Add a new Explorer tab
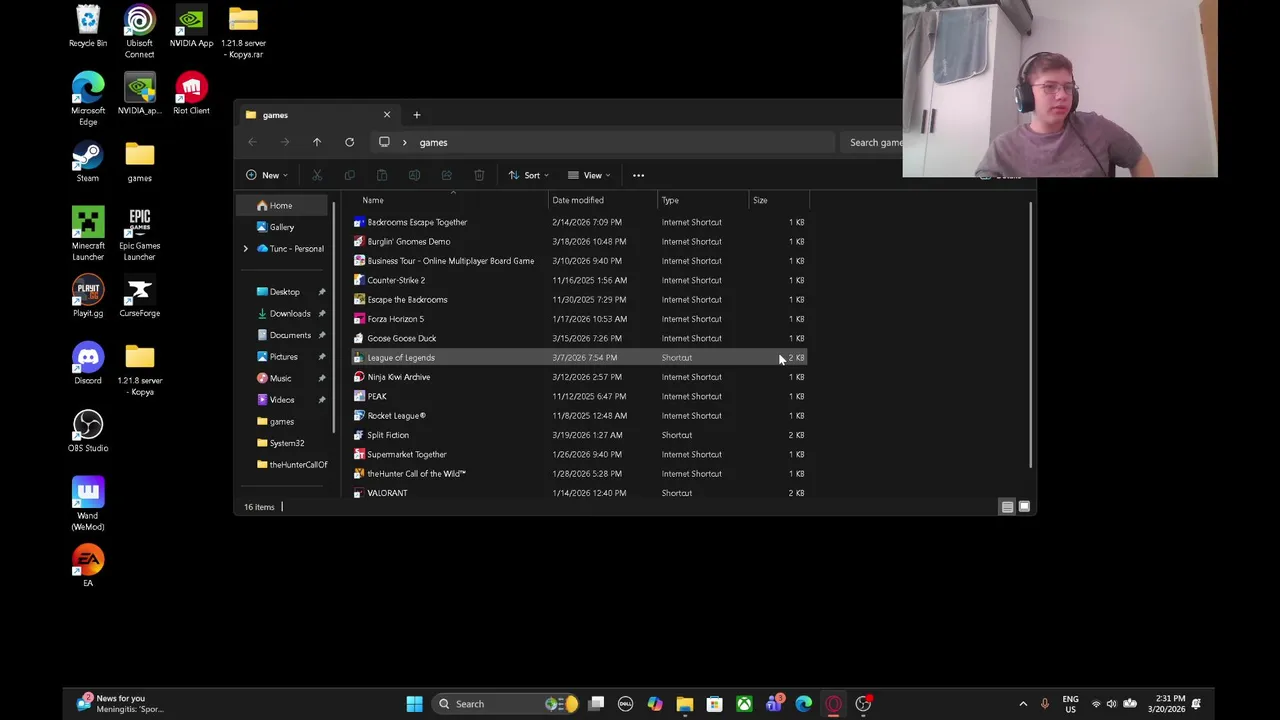The height and width of the screenshot is (720, 1280). (416, 115)
